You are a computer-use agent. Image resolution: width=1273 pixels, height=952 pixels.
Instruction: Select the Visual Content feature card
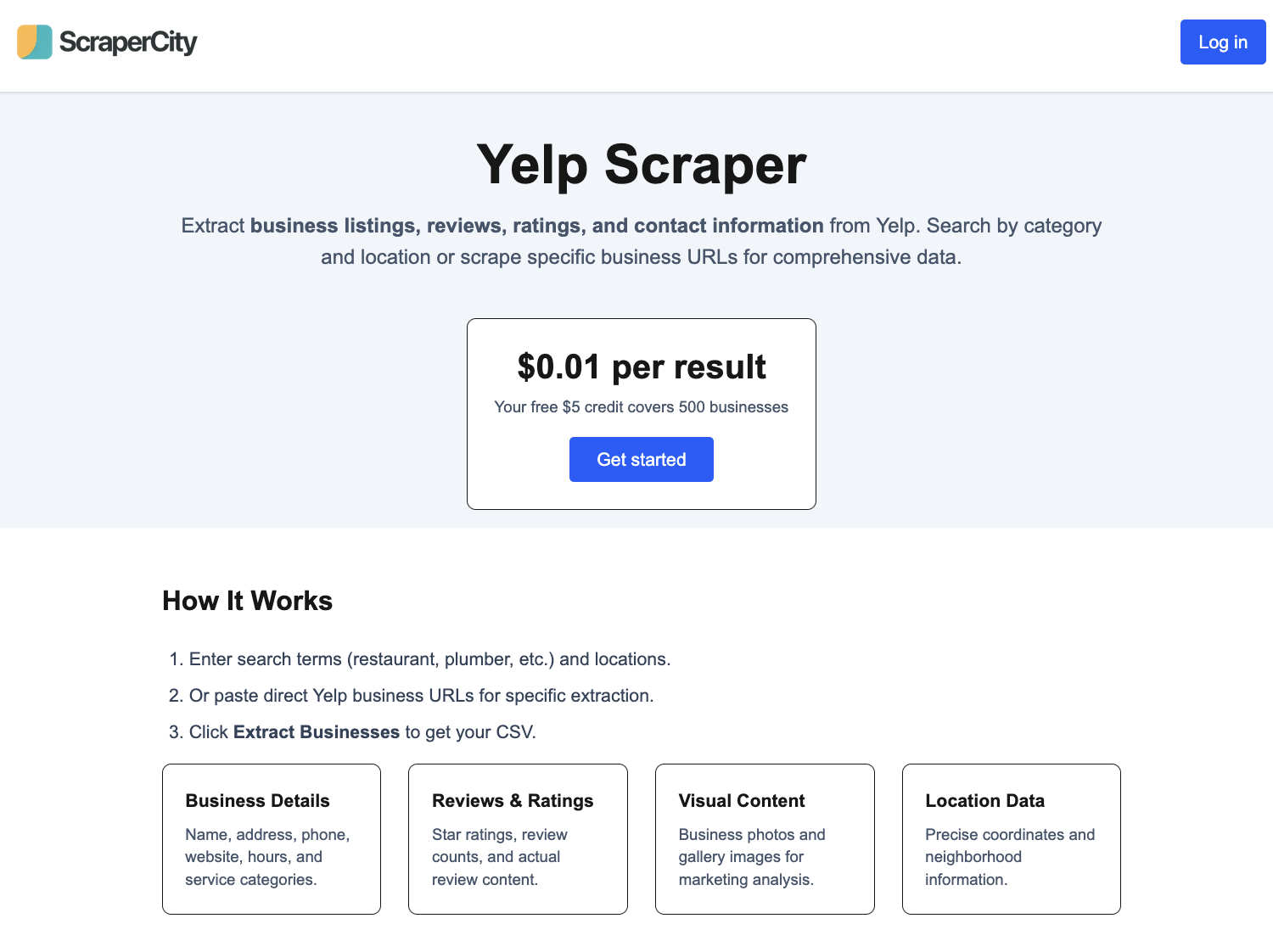(x=764, y=838)
